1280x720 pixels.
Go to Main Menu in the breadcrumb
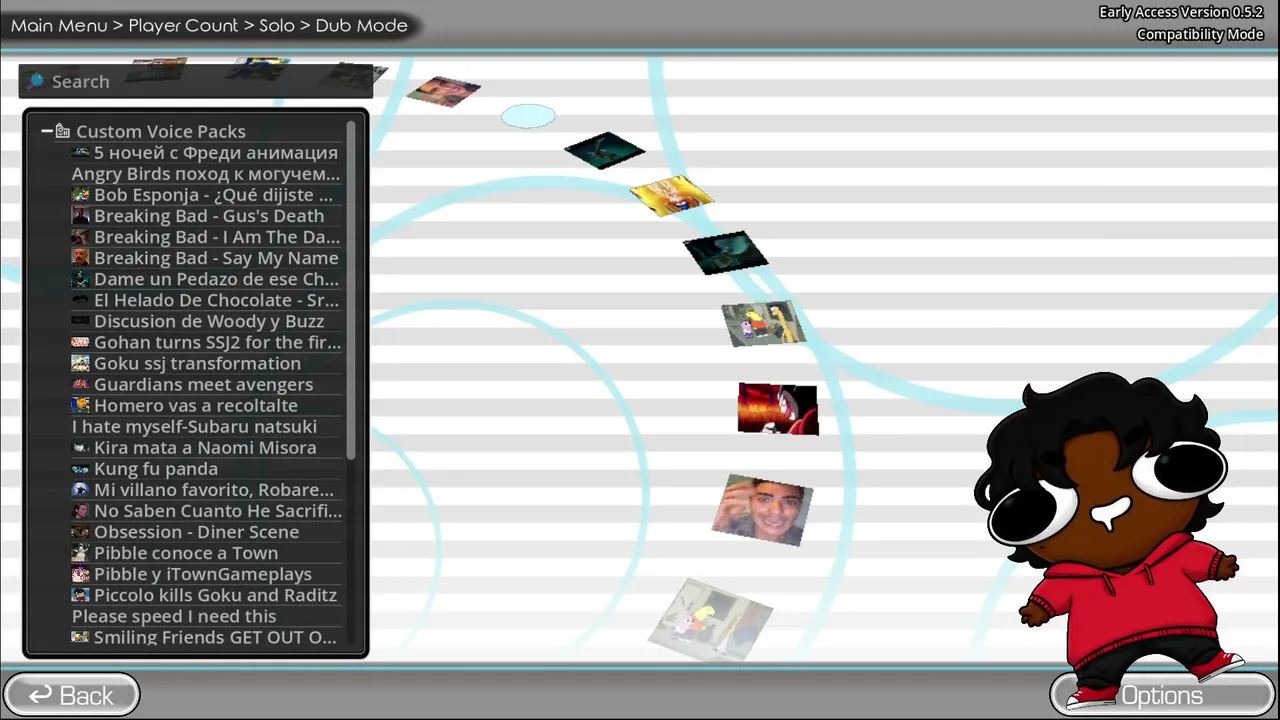pyautogui.click(x=59, y=25)
